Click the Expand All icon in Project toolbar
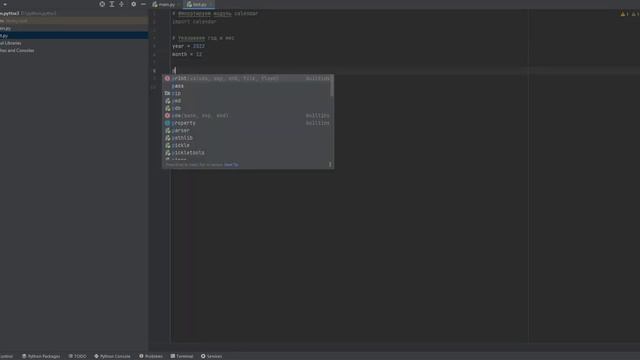 (112, 4)
